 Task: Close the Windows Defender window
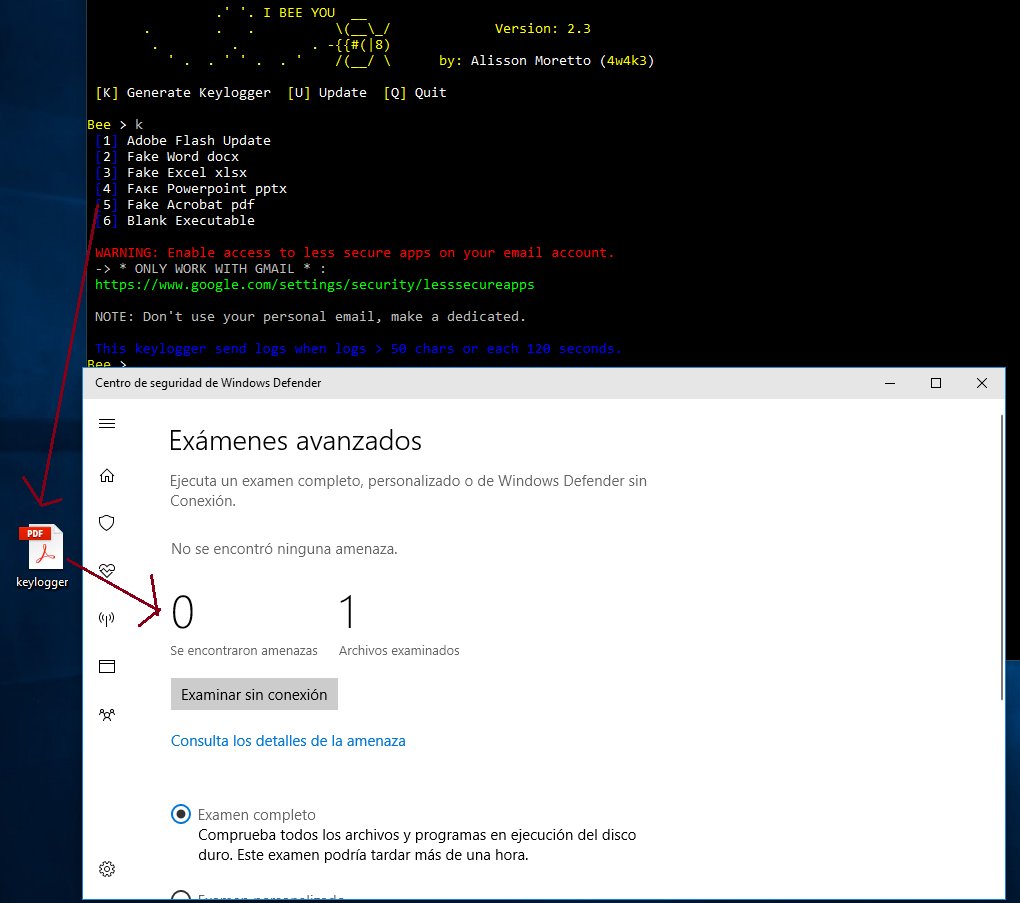coord(982,383)
